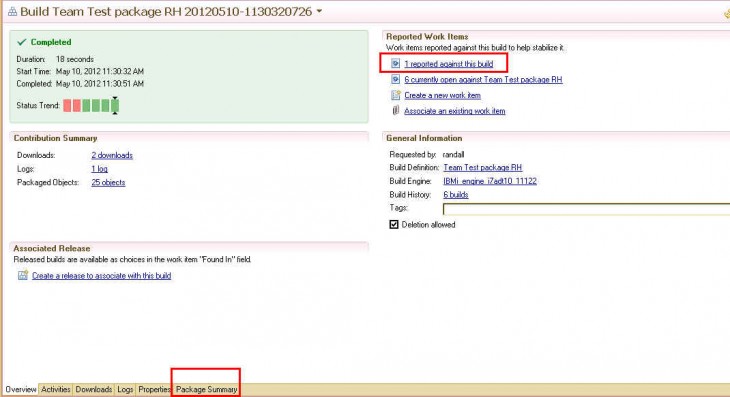
Task: Click the green Completed checkmark icon
Action: point(21,42)
